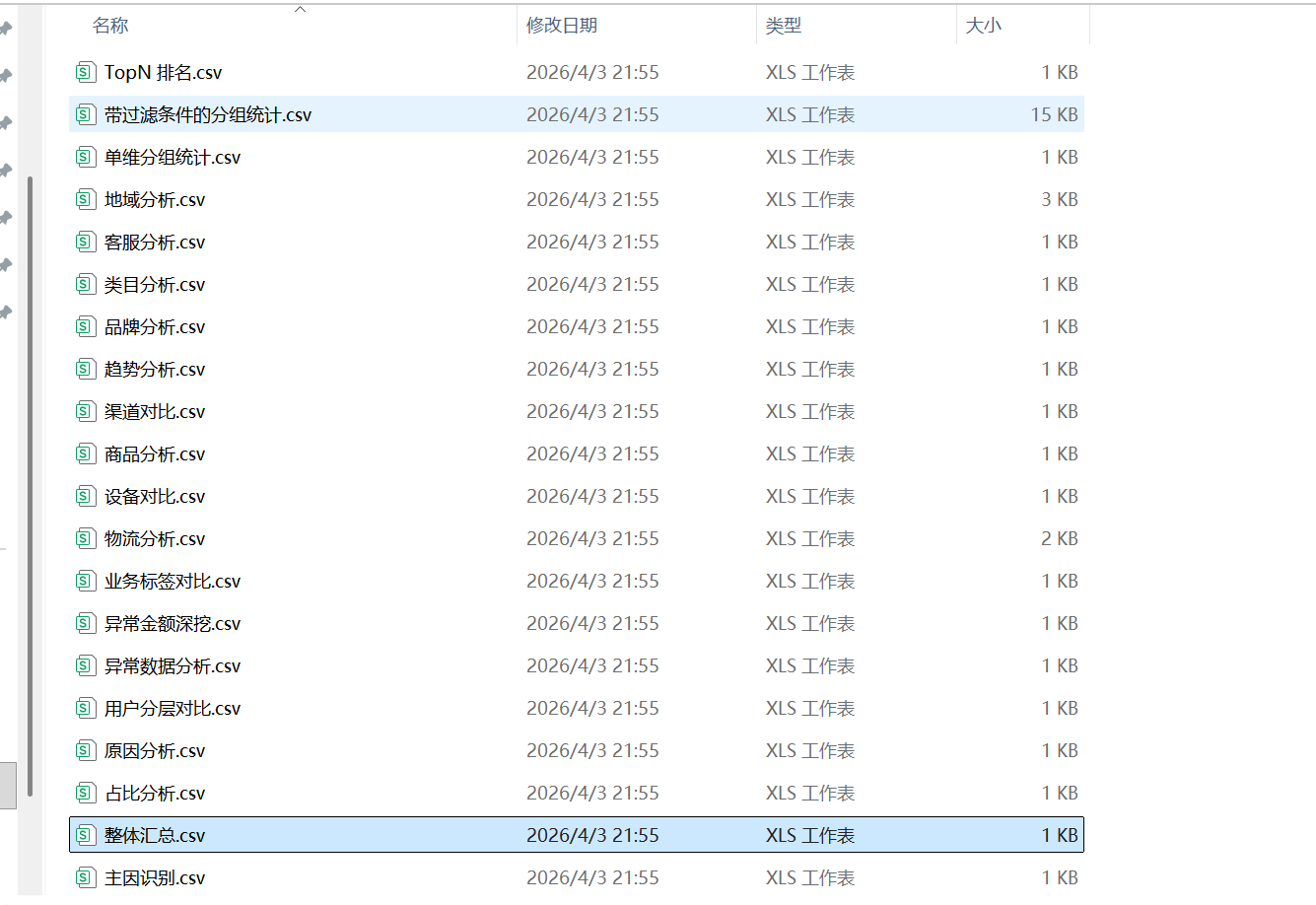Click the 趋势分析.csv spreadsheet icon

click(x=87, y=369)
